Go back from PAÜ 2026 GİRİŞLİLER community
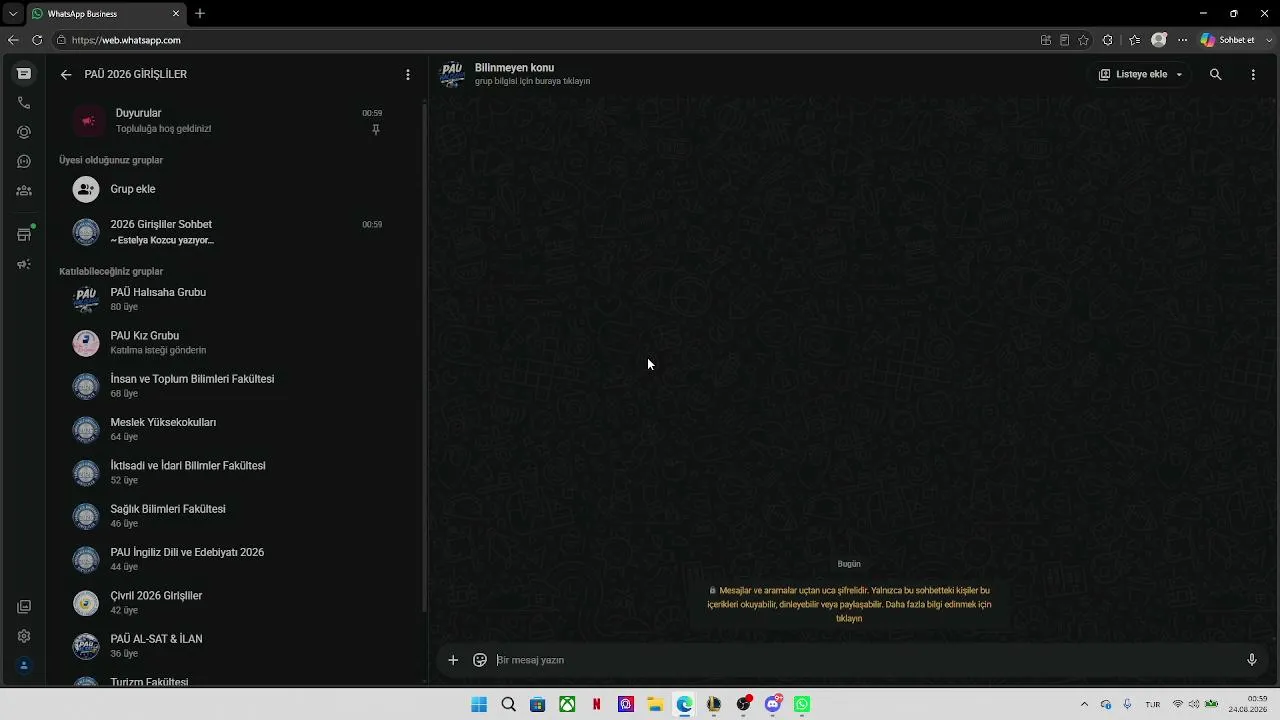 point(66,75)
